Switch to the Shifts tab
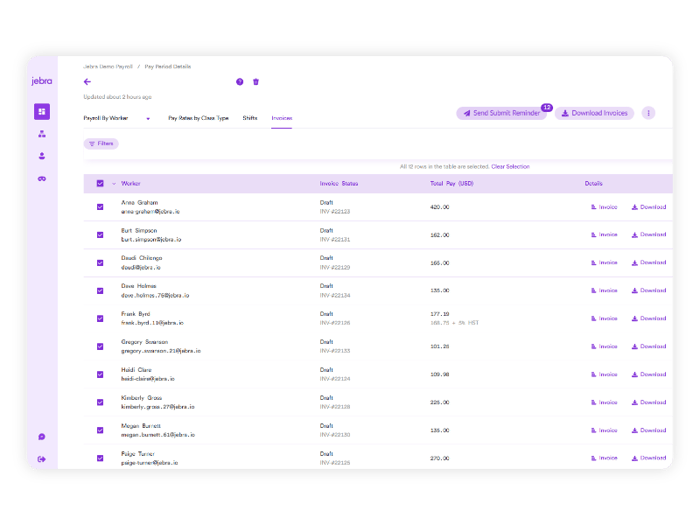 tap(249, 118)
